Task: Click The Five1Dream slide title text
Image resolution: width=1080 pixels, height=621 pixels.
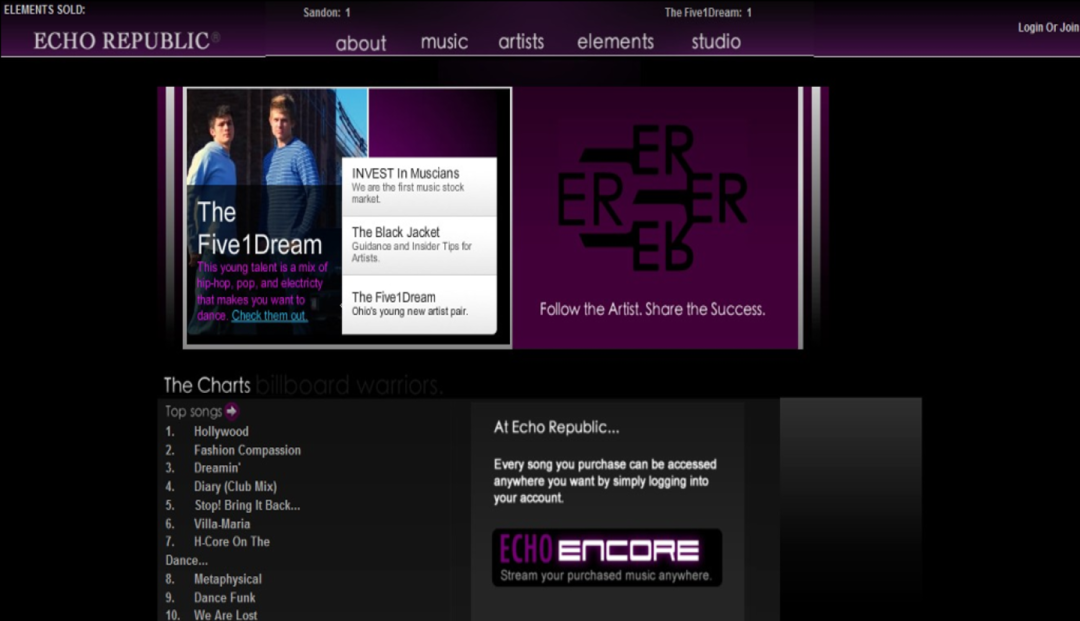Action: click(259, 229)
